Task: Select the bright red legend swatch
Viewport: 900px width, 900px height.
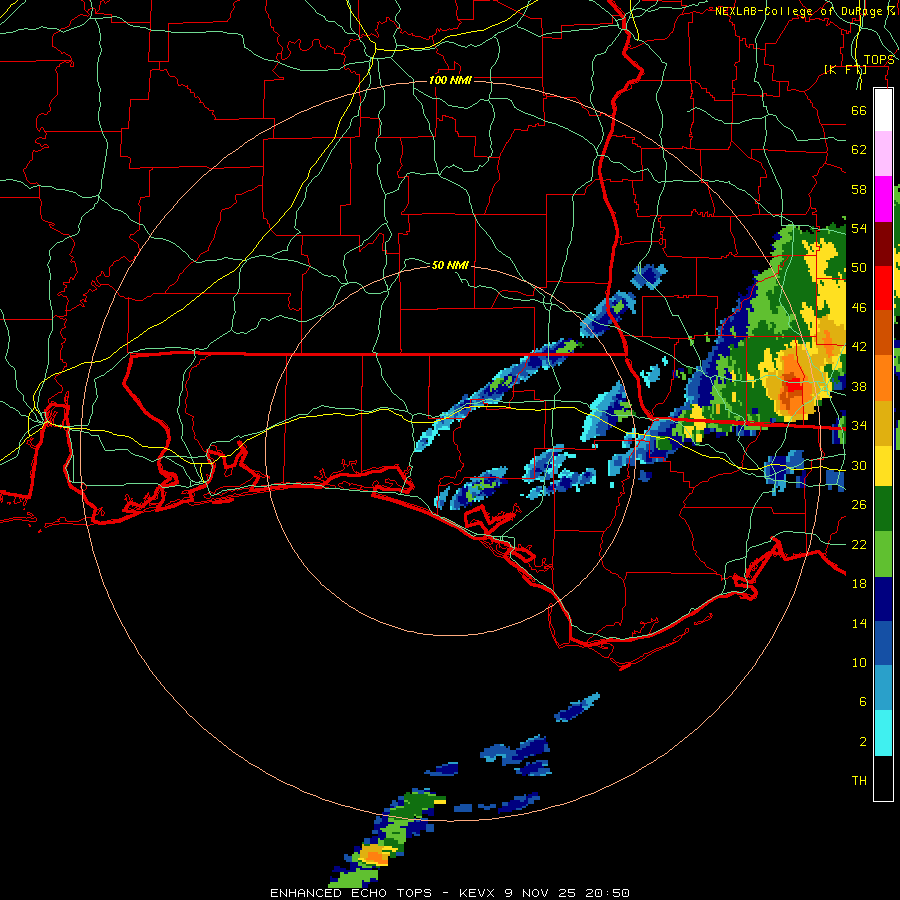Action: tap(883, 288)
